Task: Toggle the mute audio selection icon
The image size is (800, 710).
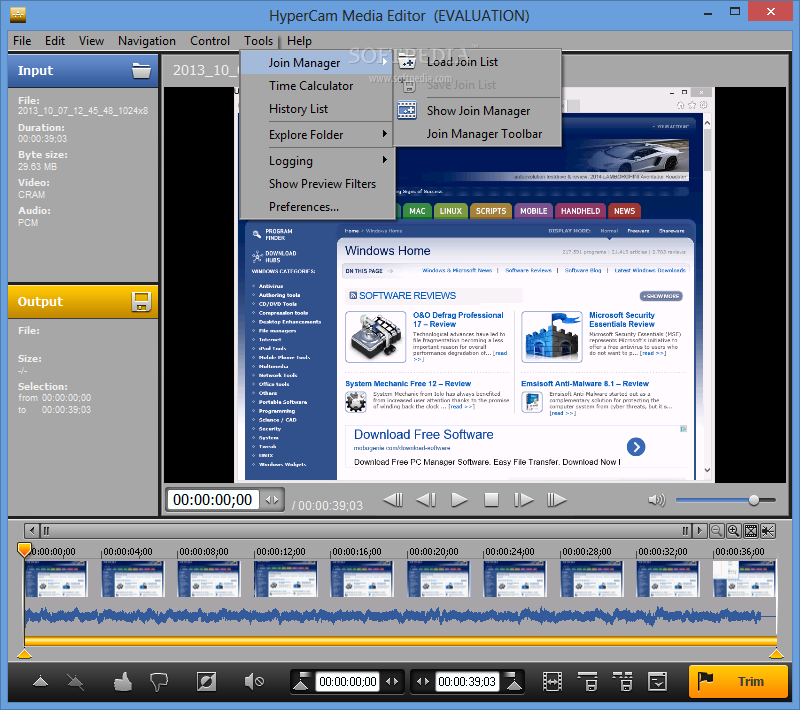Action: [x=254, y=681]
